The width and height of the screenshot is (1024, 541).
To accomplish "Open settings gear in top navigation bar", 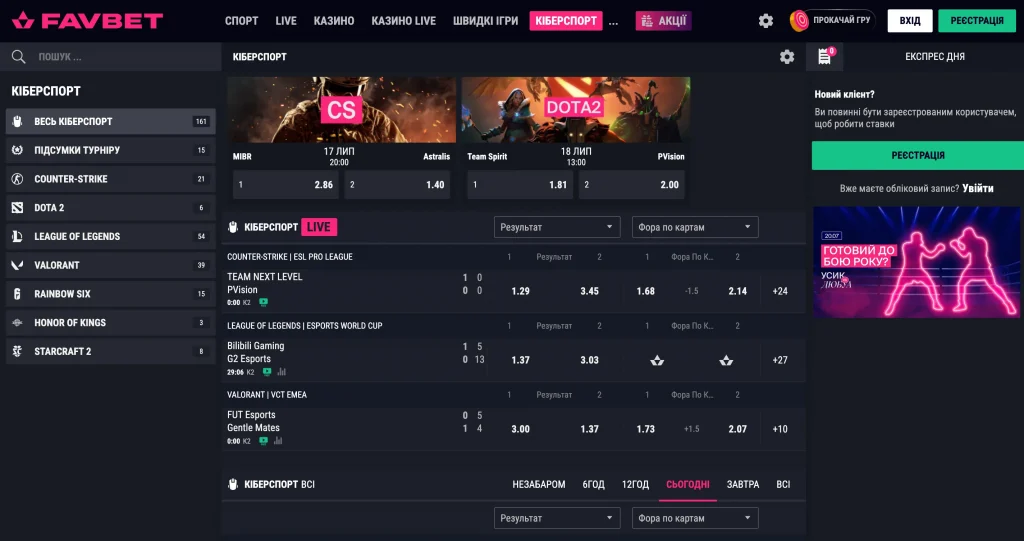I will coord(766,21).
